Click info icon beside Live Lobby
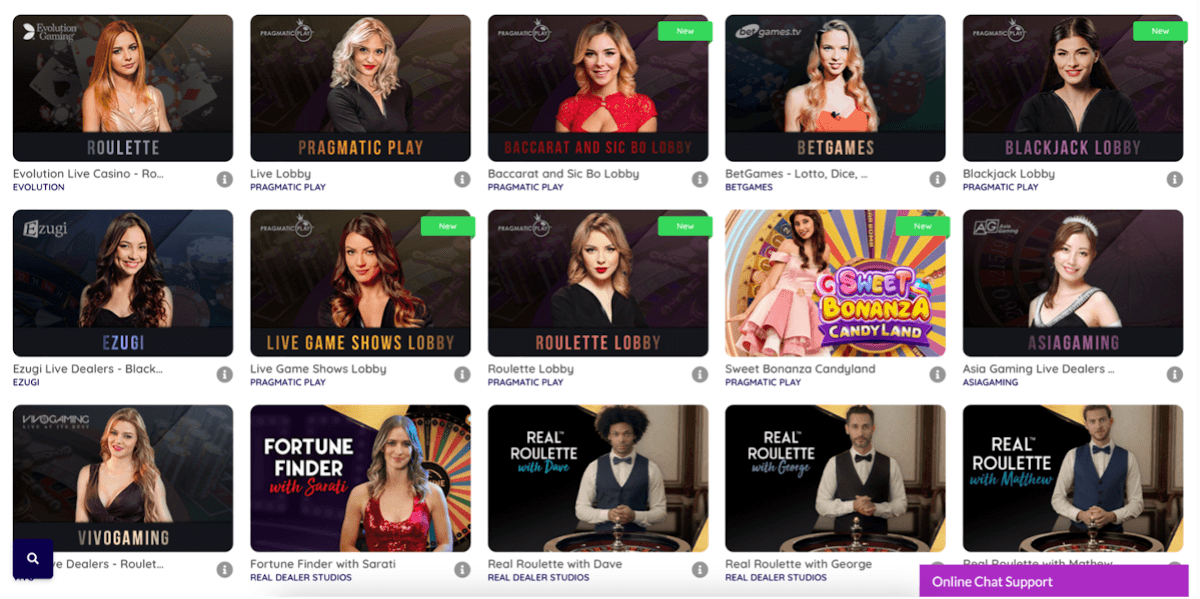Image resolution: width=1200 pixels, height=599 pixels. coord(462,179)
